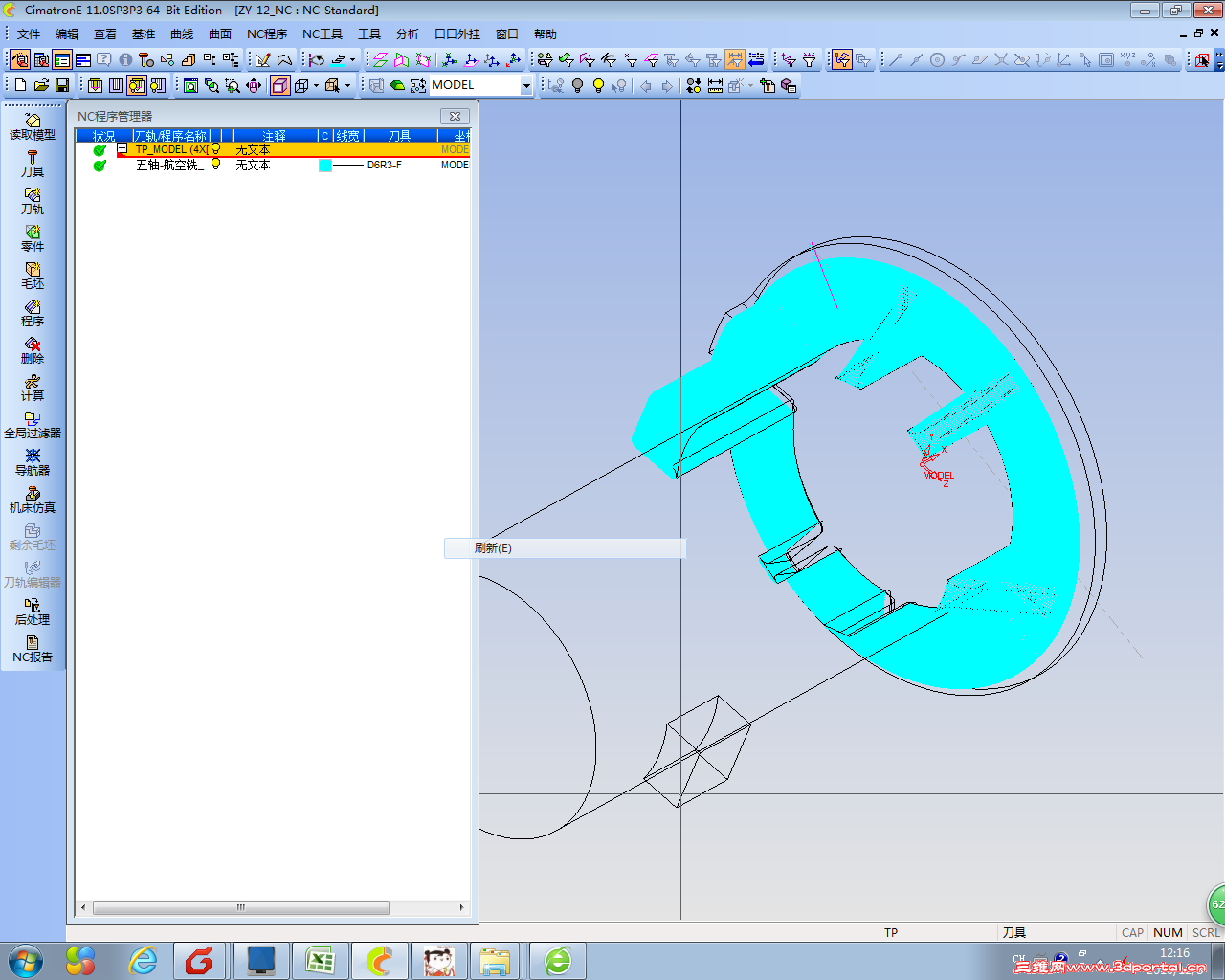The height and width of the screenshot is (980, 1225).
Task: Open the 曲线 (Curves) menu
Action: pyautogui.click(x=182, y=34)
